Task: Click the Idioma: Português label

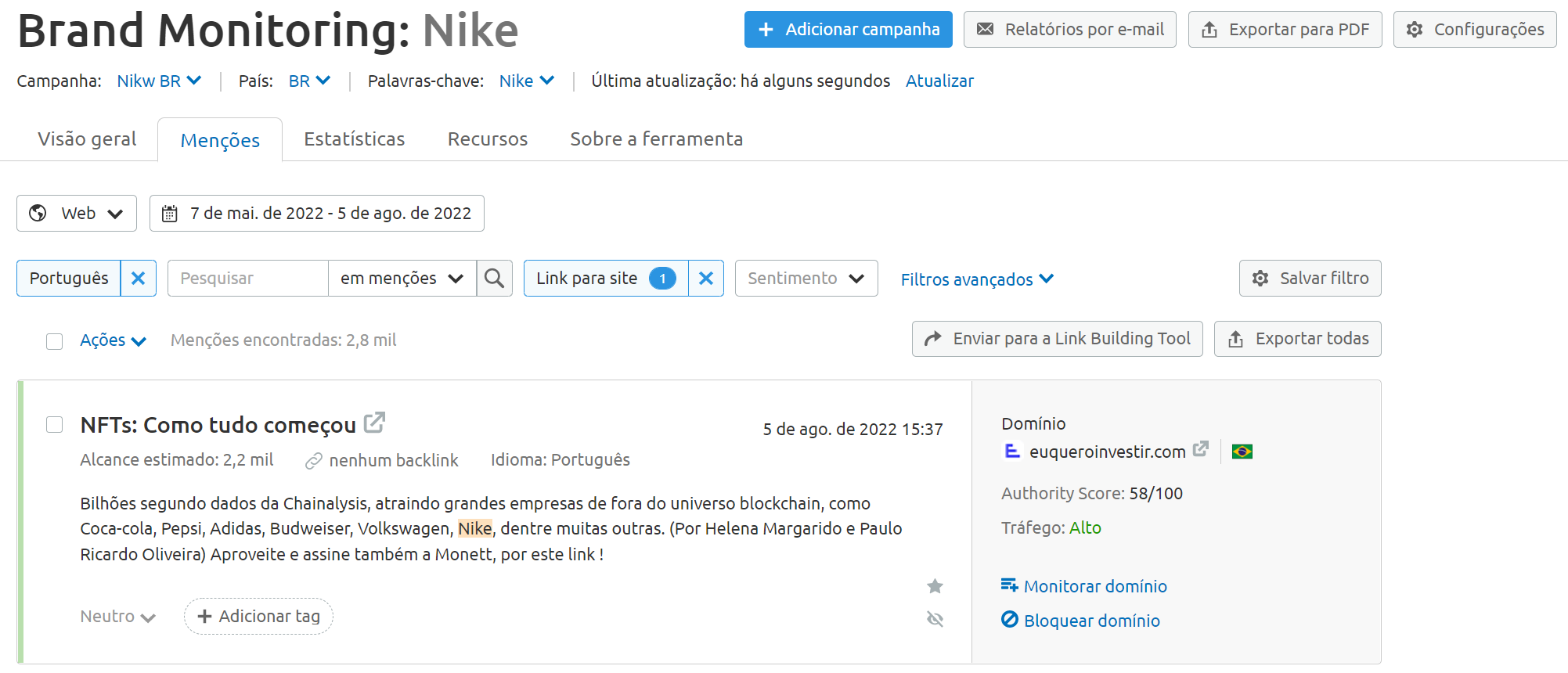Action: [x=561, y=460]
